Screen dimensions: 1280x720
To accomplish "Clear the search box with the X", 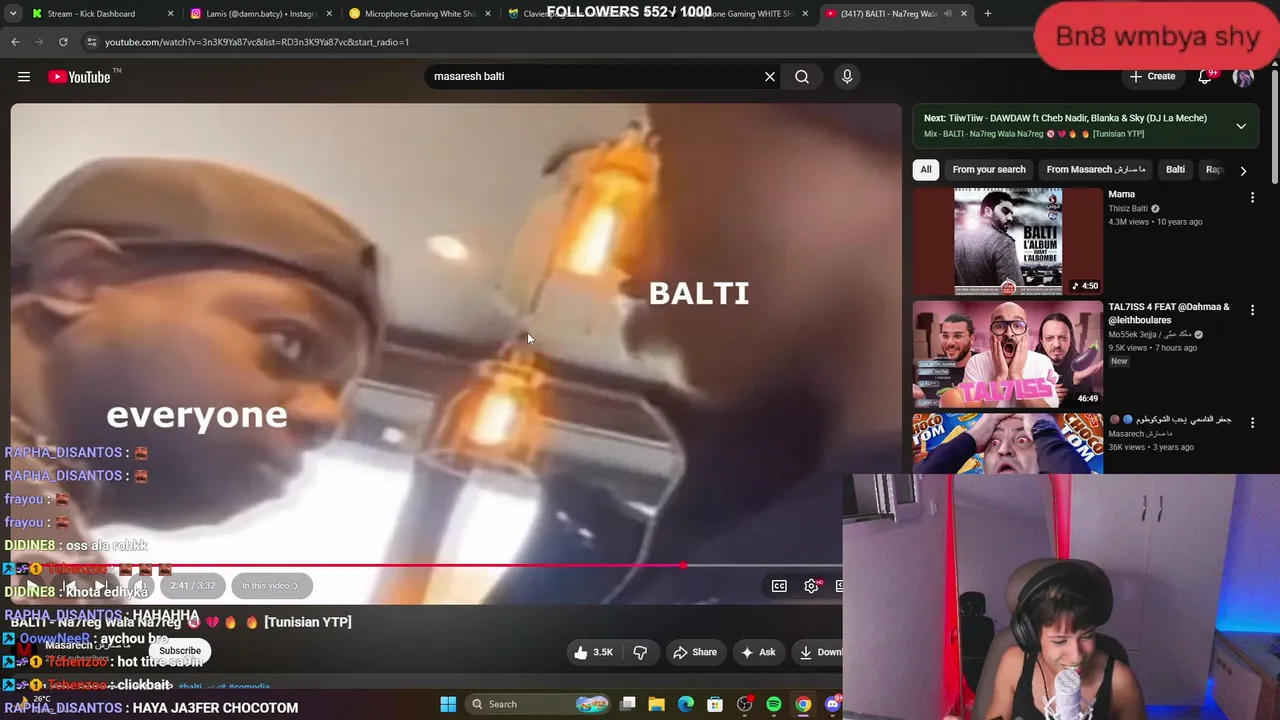I will point(770,76).
